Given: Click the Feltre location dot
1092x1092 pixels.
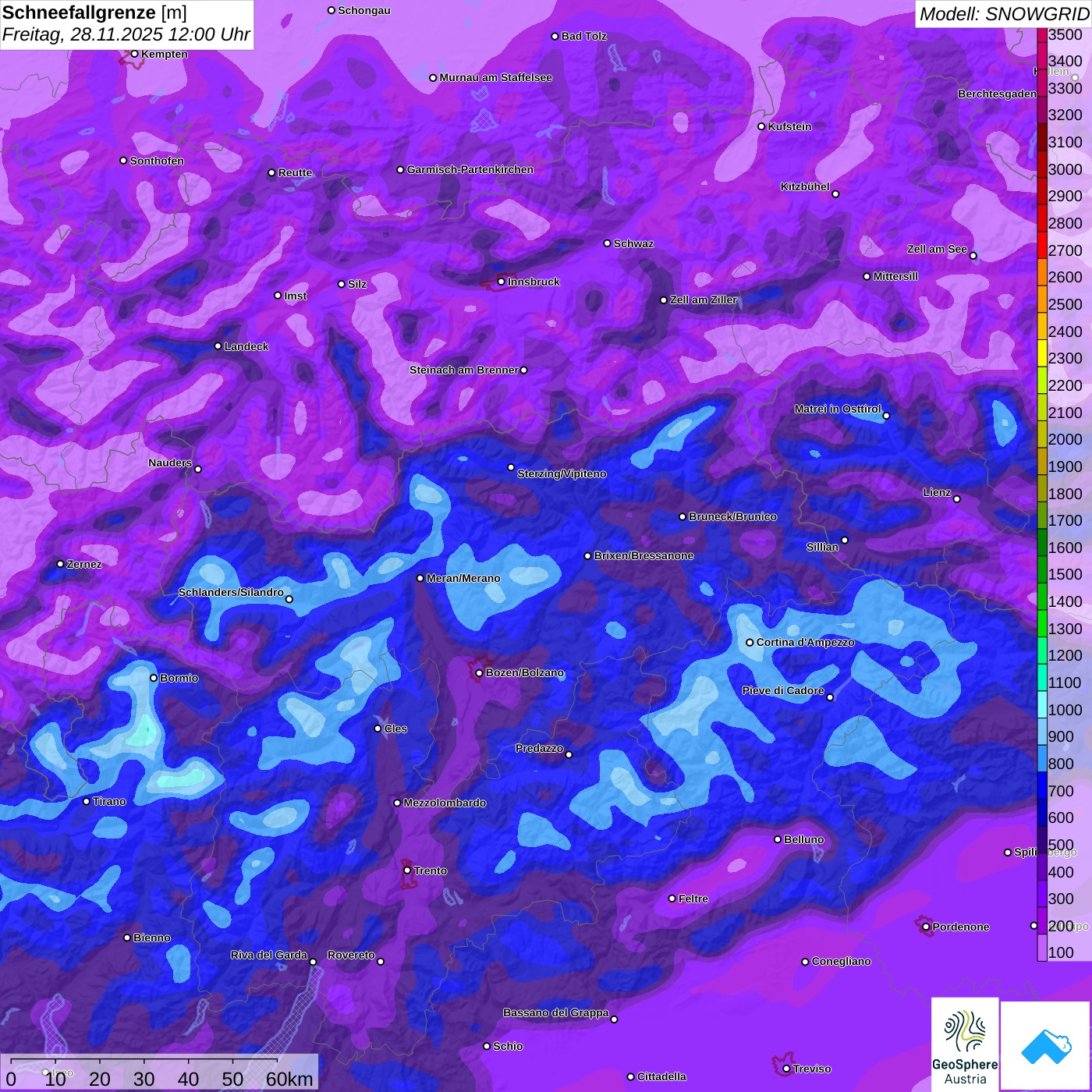Looking at the screenshot, I should point(672,899).
